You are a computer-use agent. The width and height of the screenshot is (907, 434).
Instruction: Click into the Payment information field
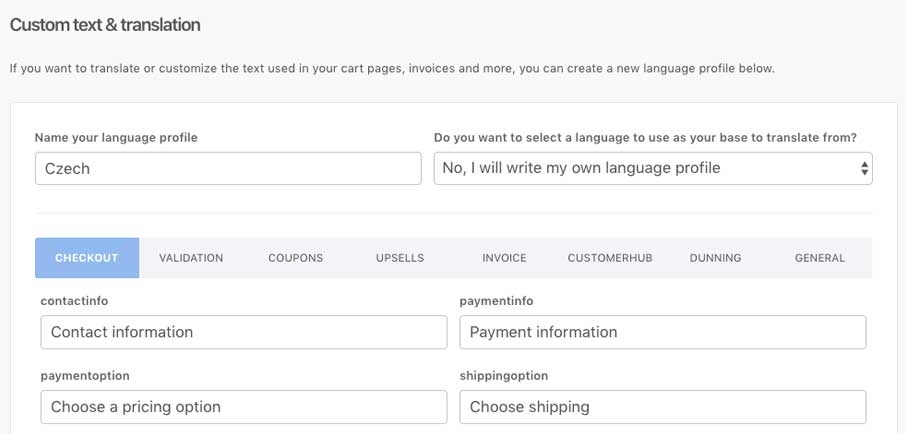coord(663,332)
